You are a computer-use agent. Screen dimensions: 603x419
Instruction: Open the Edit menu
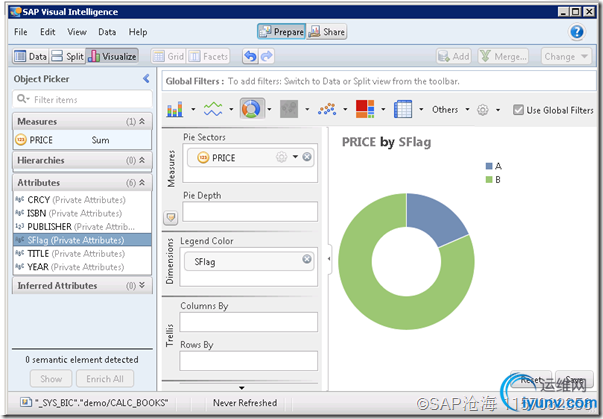(48, 32)
